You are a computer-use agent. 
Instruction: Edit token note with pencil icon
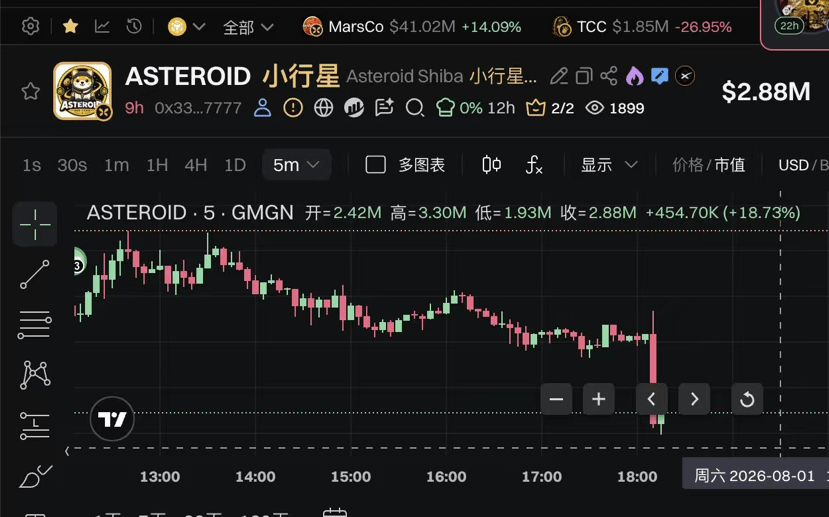[558, 76]
